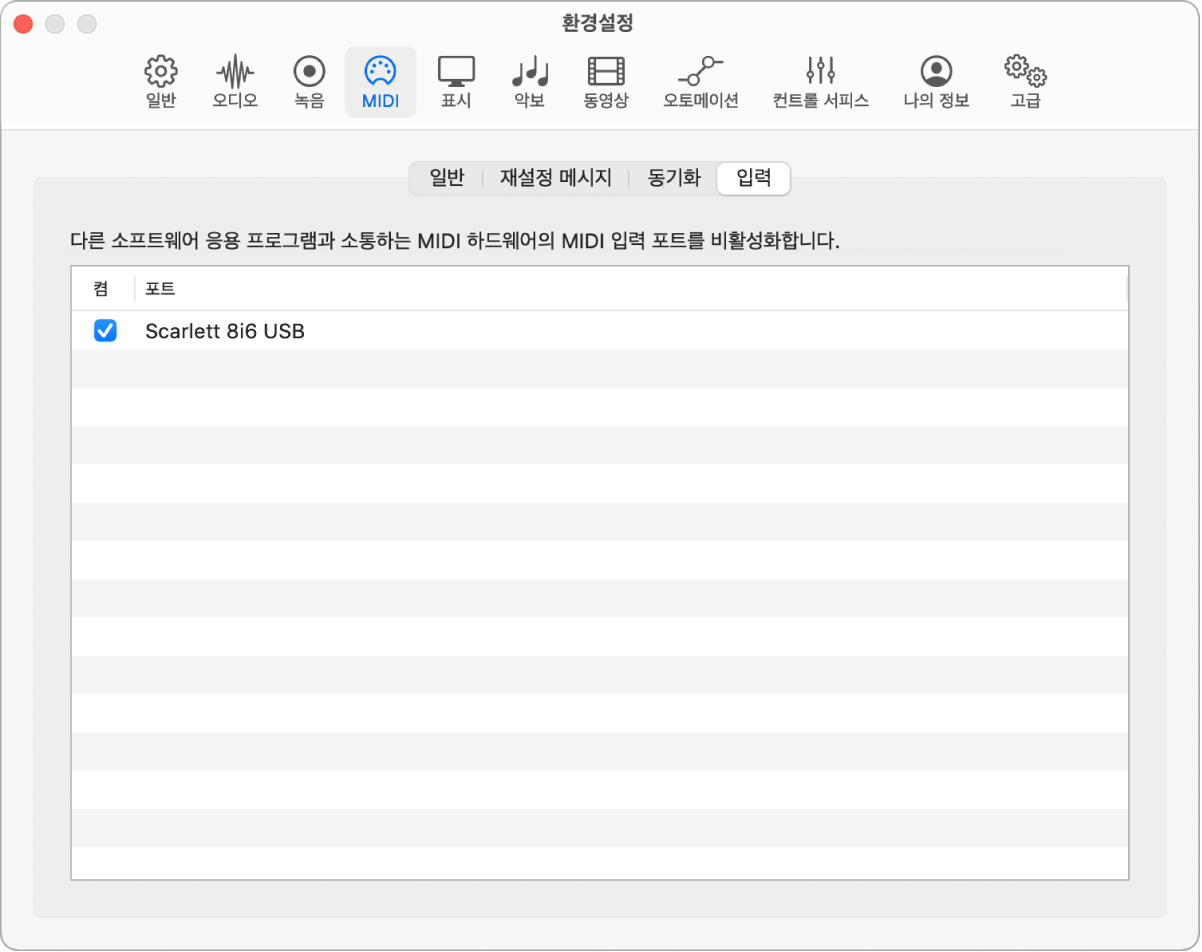Open the 오디오 waveform preferences
This screenshot has width=1202, height=952.
(x=235, y=82)
